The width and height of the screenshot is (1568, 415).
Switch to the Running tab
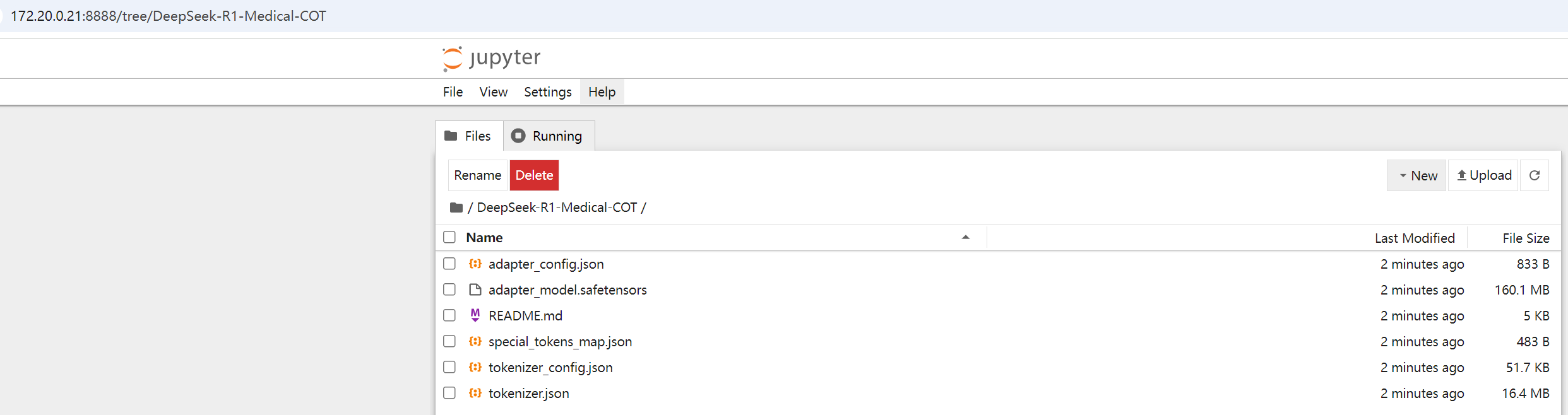pyautogui.click(x=548, y=136)
